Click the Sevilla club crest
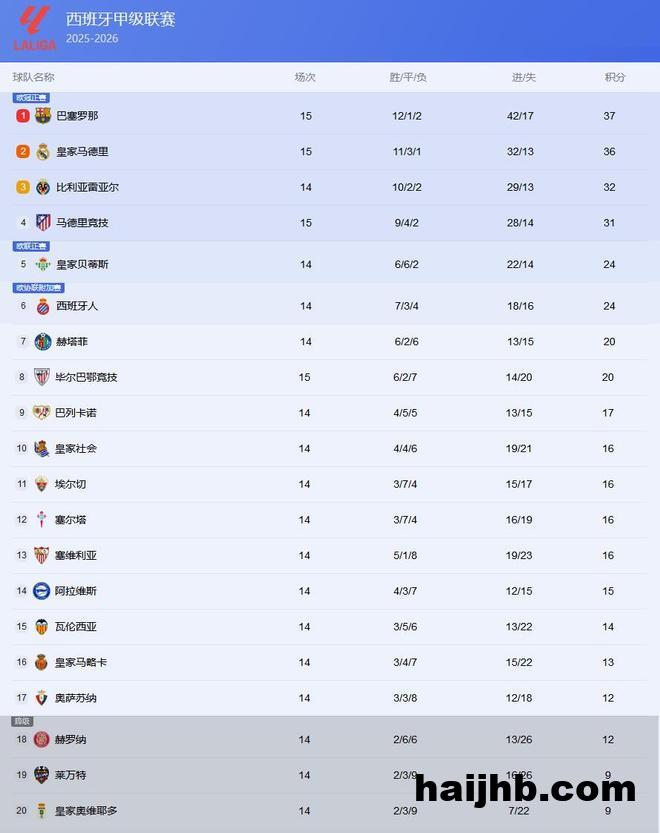Viewport: 660px width, 833px height. click(42, 555)
